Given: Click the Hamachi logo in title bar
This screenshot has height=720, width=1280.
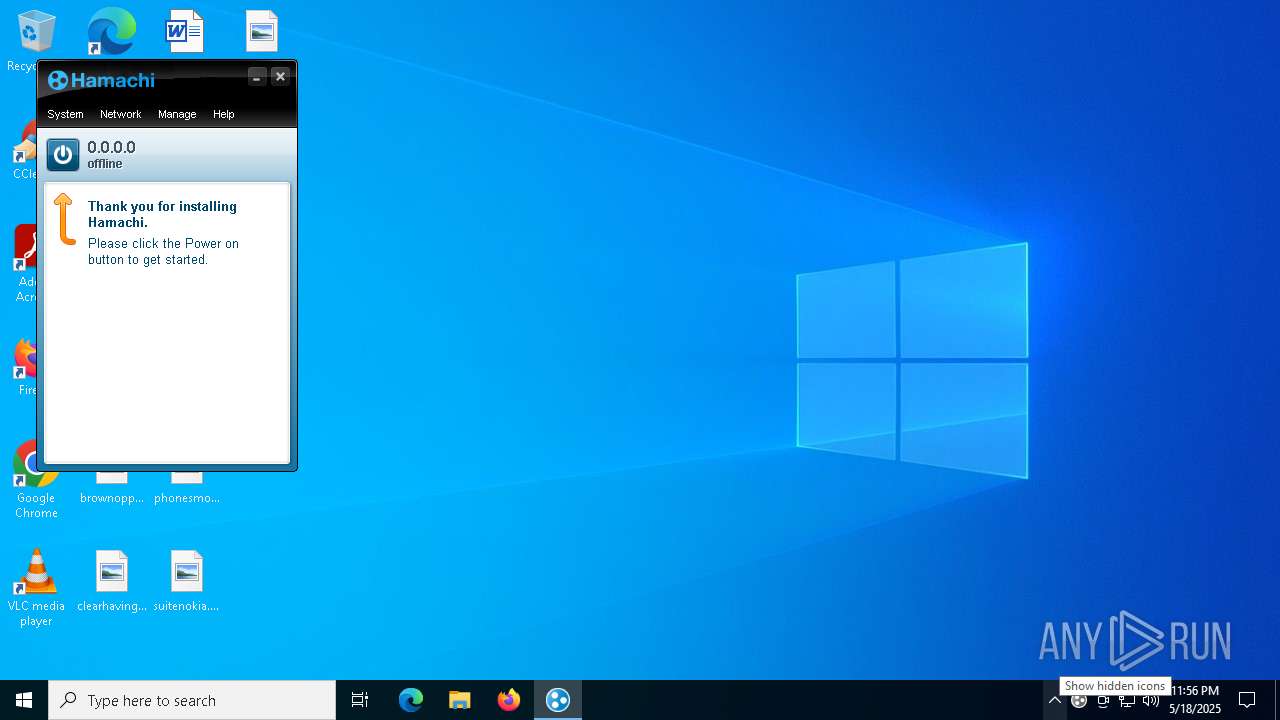Looking at the screenshot, I should click(x=101, y=80).
